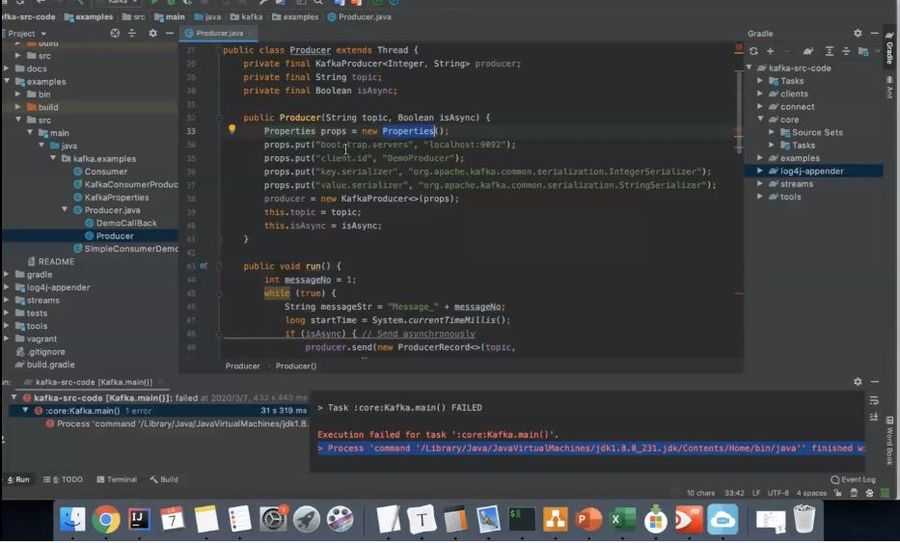
Task: Refresh Gradle projects with reload icon
Action: [754, 51]
